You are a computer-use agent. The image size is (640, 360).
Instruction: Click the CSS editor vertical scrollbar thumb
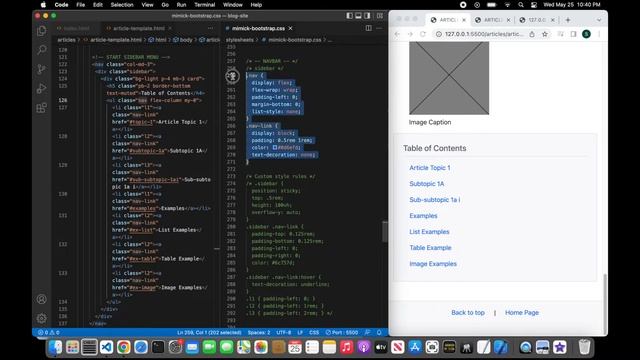coord(384,231)
